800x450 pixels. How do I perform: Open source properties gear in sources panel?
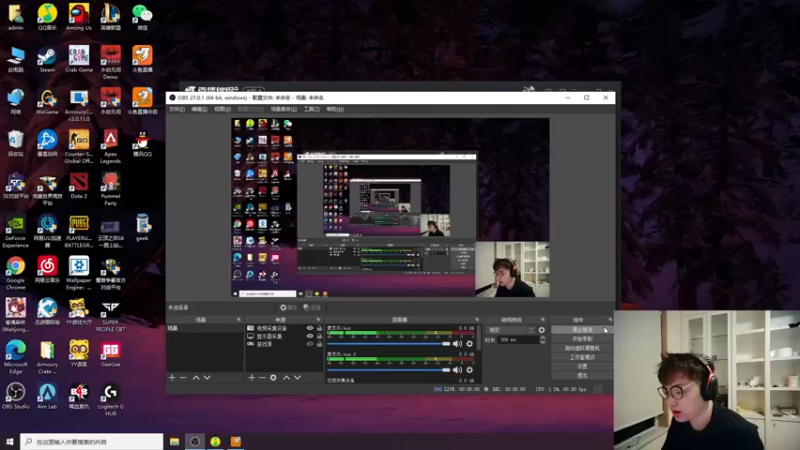coord(273,378)
